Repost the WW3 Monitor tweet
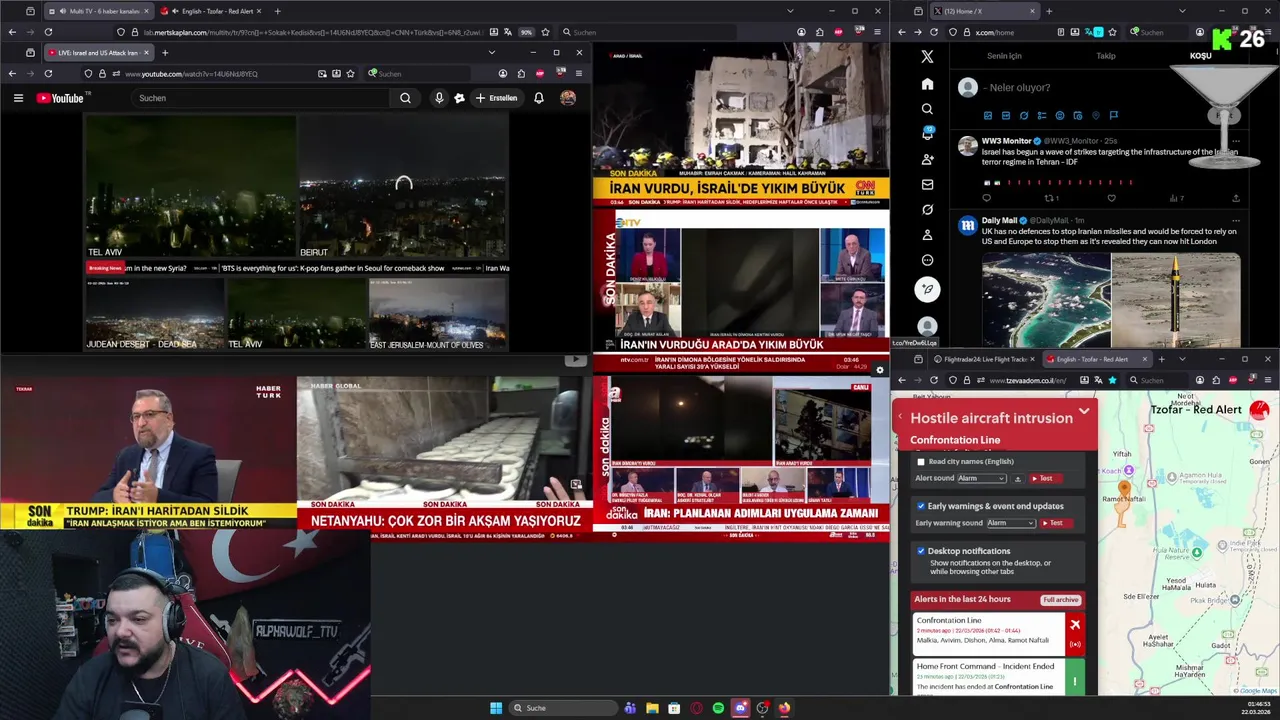Screen dimensions: 1280x720 coord(1049,198)
